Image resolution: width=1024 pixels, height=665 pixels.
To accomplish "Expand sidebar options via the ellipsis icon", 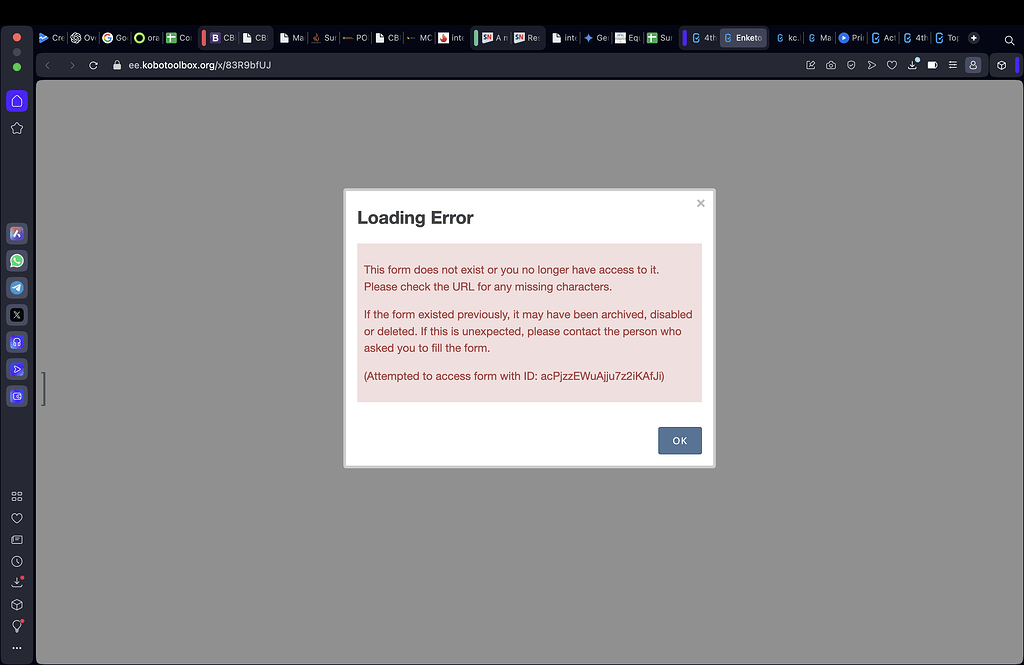I will (16, 646).
